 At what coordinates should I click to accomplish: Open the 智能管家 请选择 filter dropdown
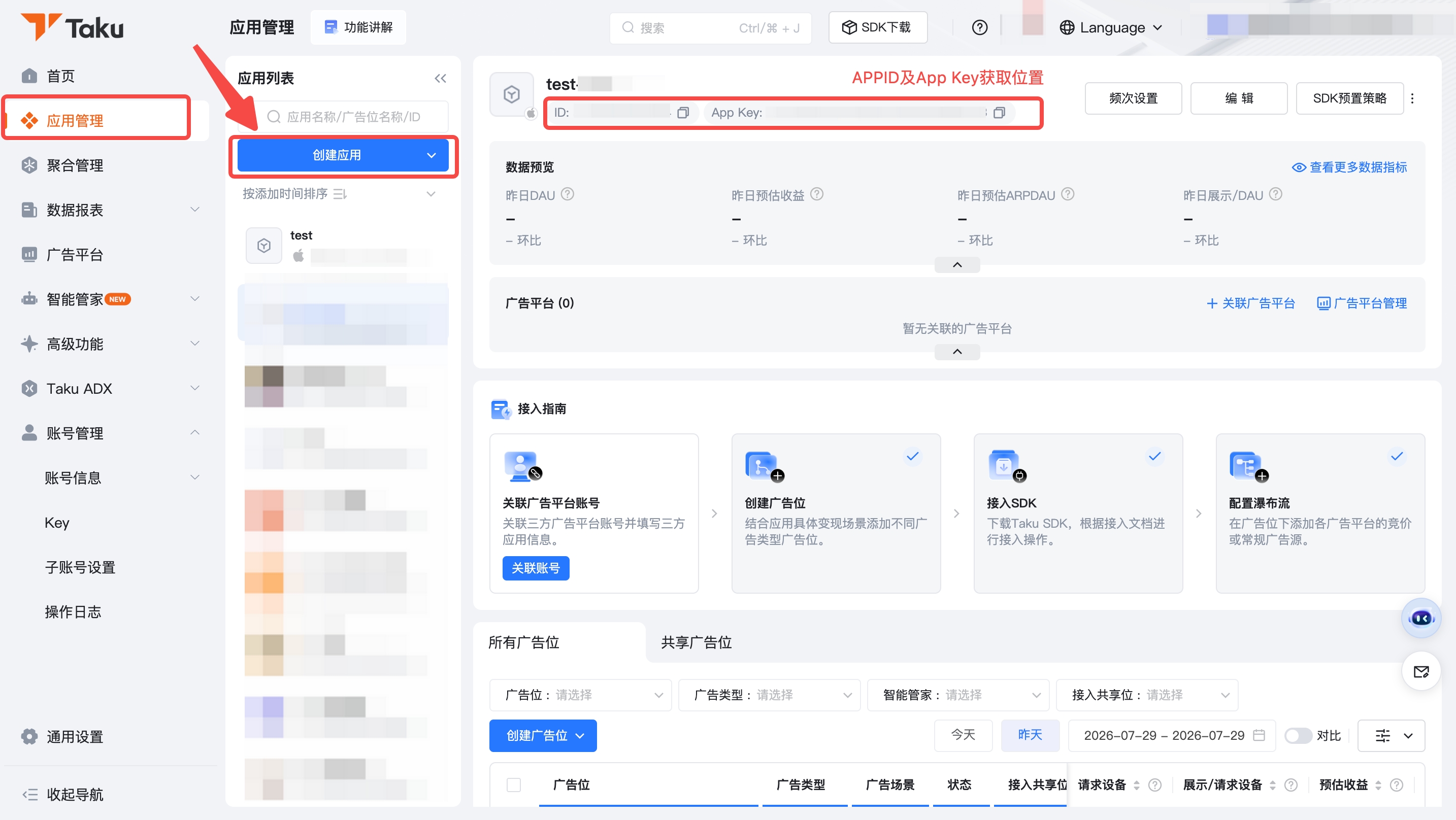coord(958,695)
